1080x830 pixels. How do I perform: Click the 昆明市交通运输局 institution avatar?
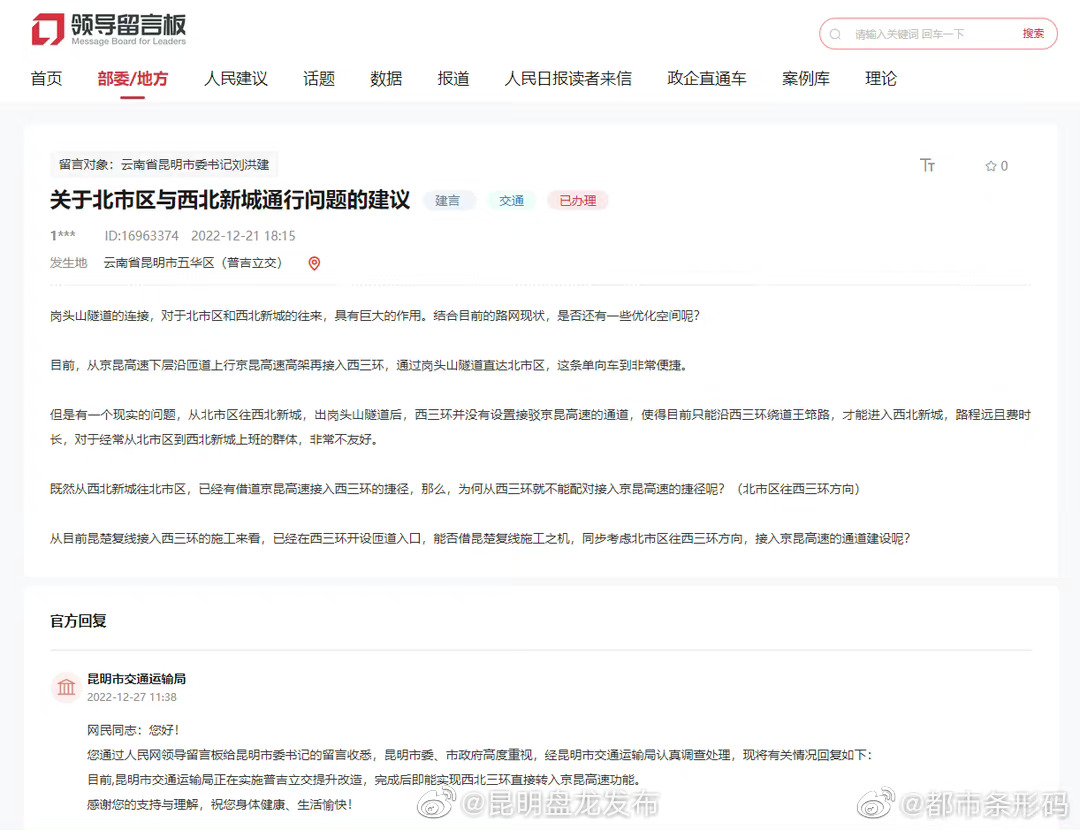pos(66,687)
